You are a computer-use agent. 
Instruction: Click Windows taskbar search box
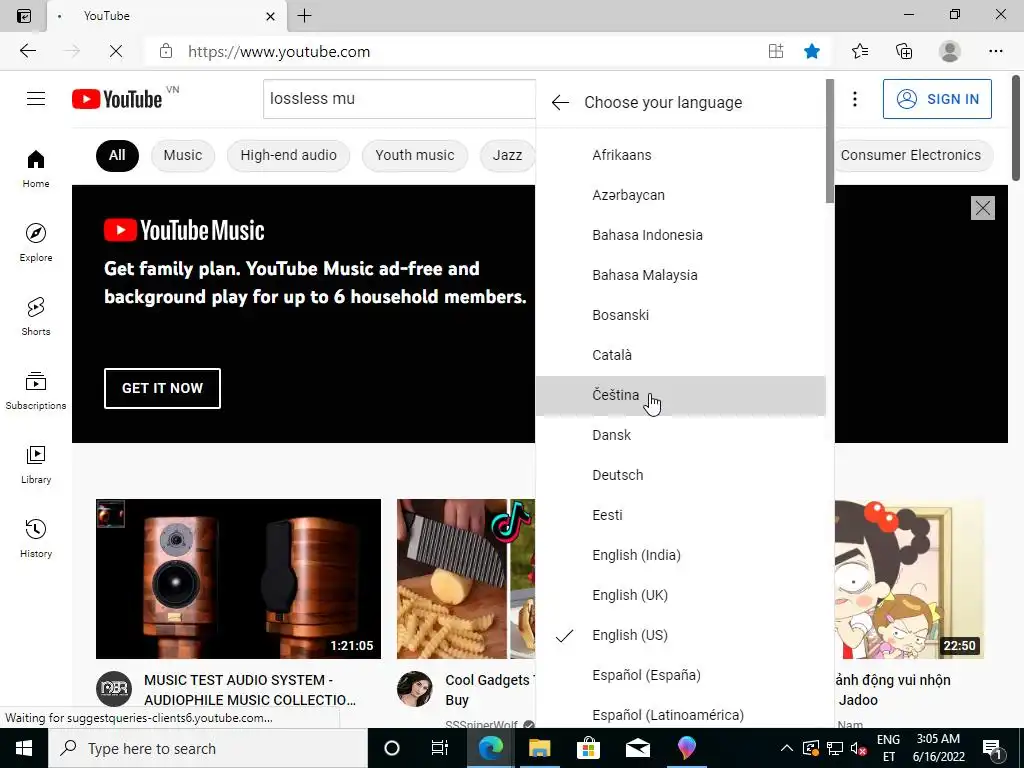(208, 748)
